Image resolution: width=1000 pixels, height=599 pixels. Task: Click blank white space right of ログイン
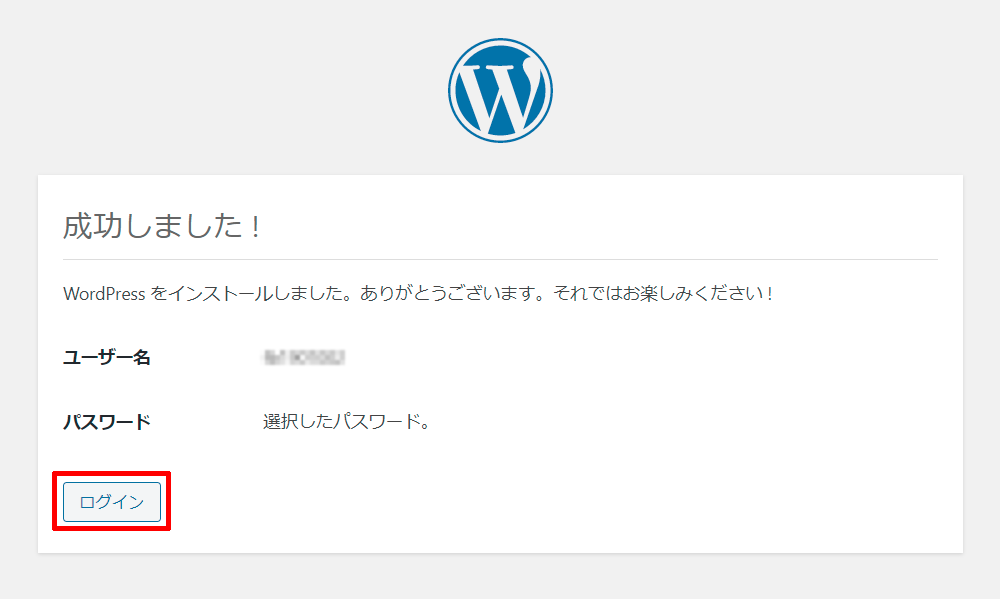pyautogui.click(x=500, y=502)
